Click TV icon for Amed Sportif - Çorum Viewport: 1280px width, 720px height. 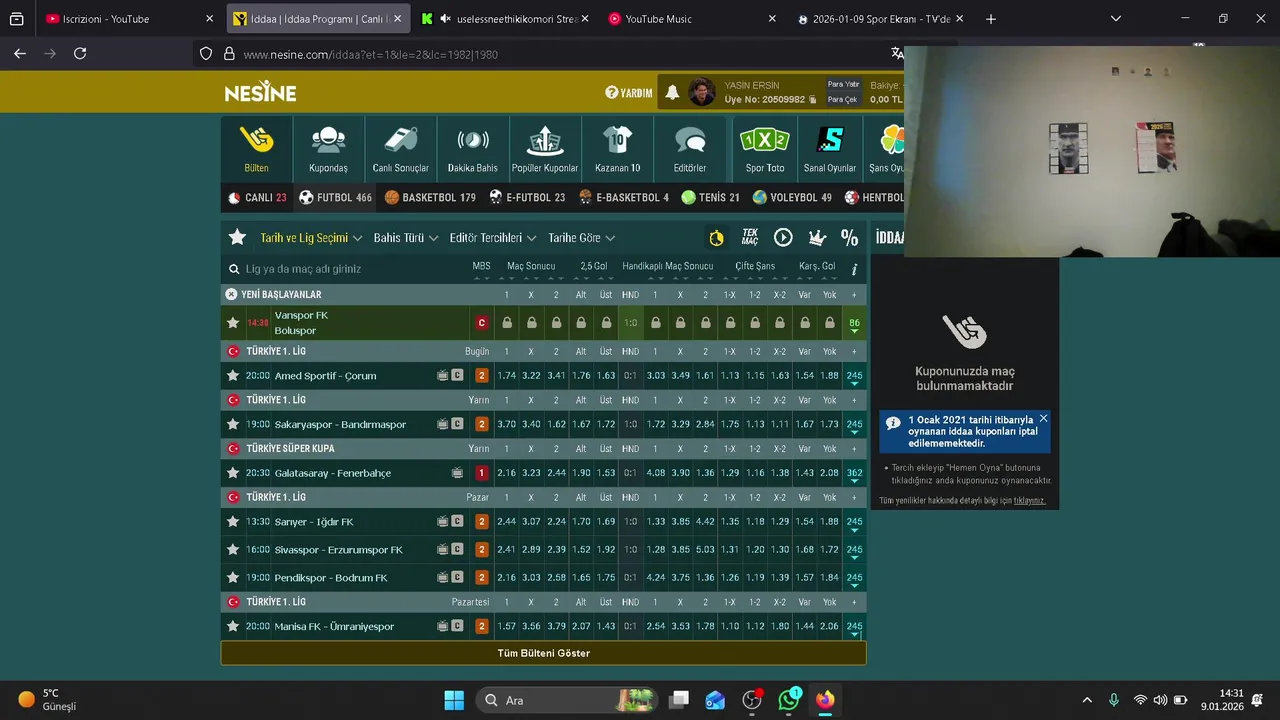(442, 376)
